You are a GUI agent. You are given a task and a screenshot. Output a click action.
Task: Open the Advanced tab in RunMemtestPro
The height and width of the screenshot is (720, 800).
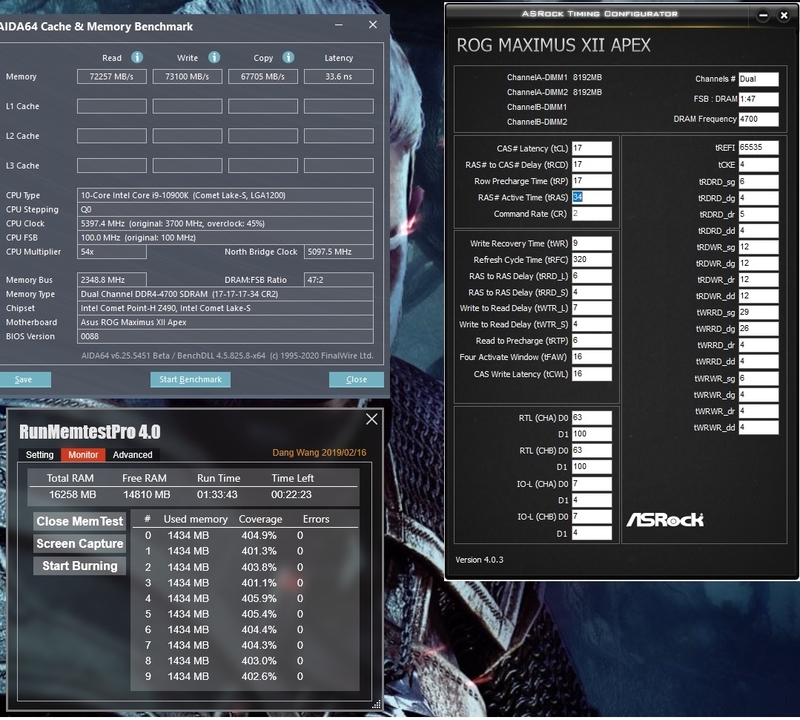click(133, 455)
